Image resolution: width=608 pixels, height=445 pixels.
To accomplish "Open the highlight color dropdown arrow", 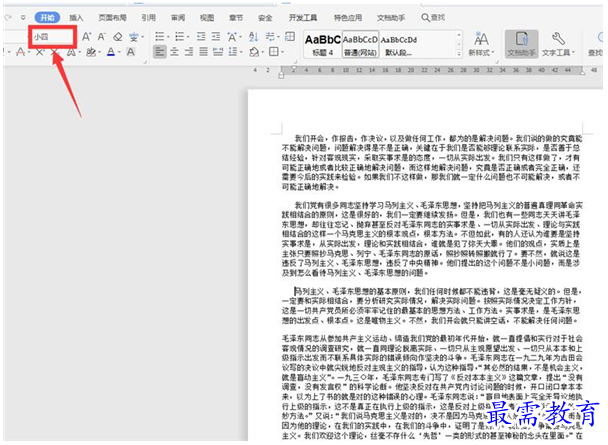I will [x=99, y=52].
